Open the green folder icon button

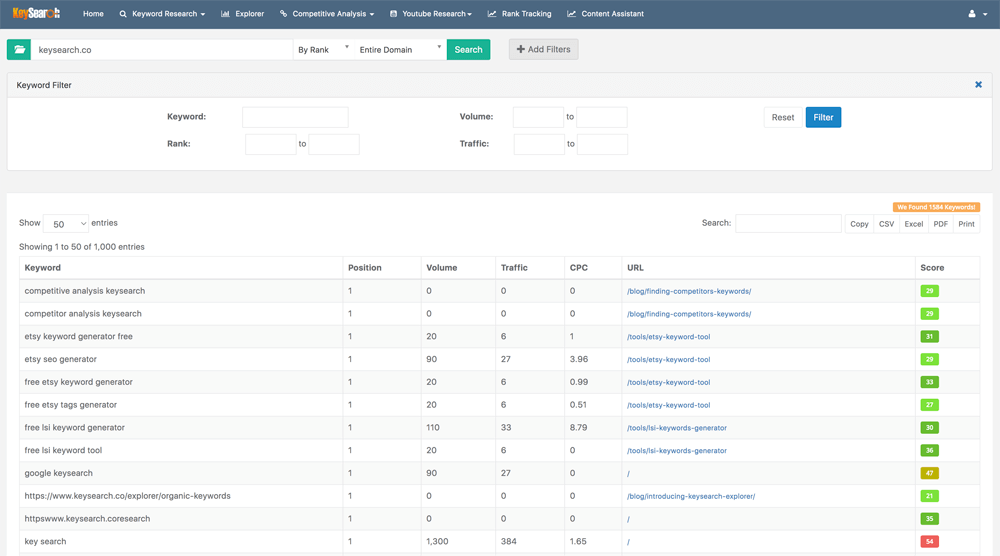[19, 50]
